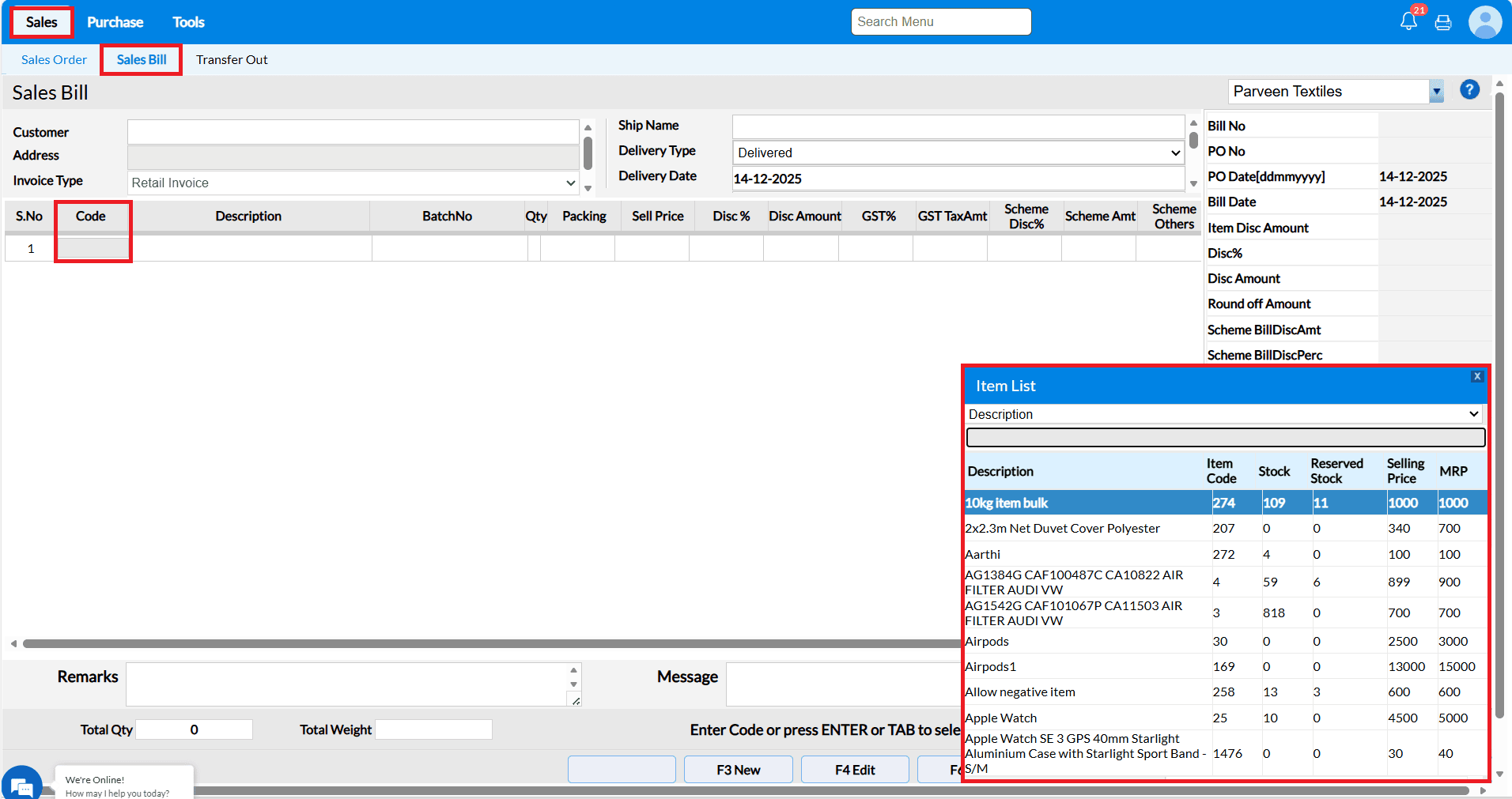Switch to the Sales Order tab
Image resolution: width=1512 pixels, height=799 pixels.
[x=54, y=60]
